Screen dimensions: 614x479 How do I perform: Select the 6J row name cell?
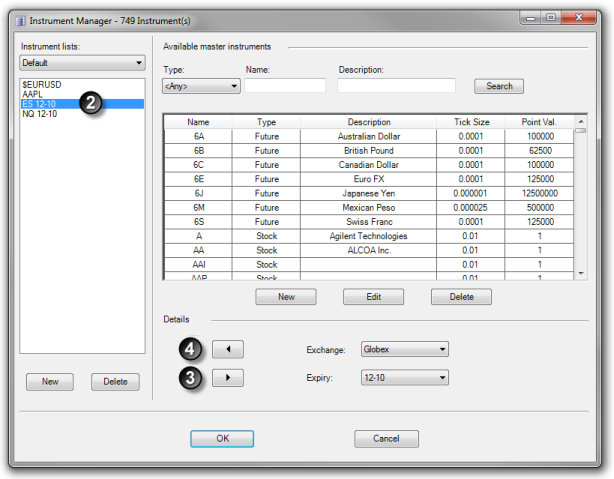(199, 193)
